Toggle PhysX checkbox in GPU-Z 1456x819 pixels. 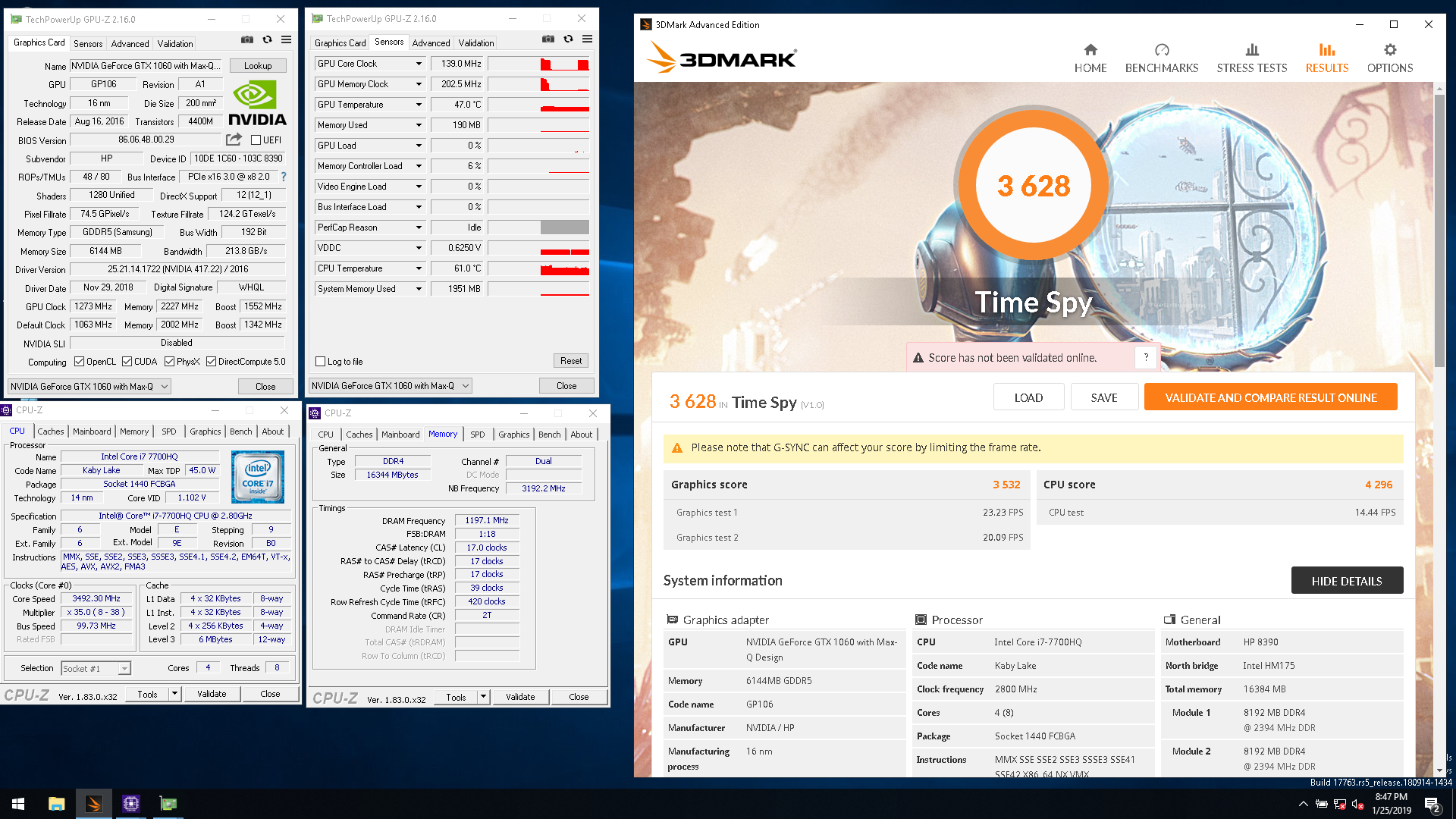click(169, 362)
